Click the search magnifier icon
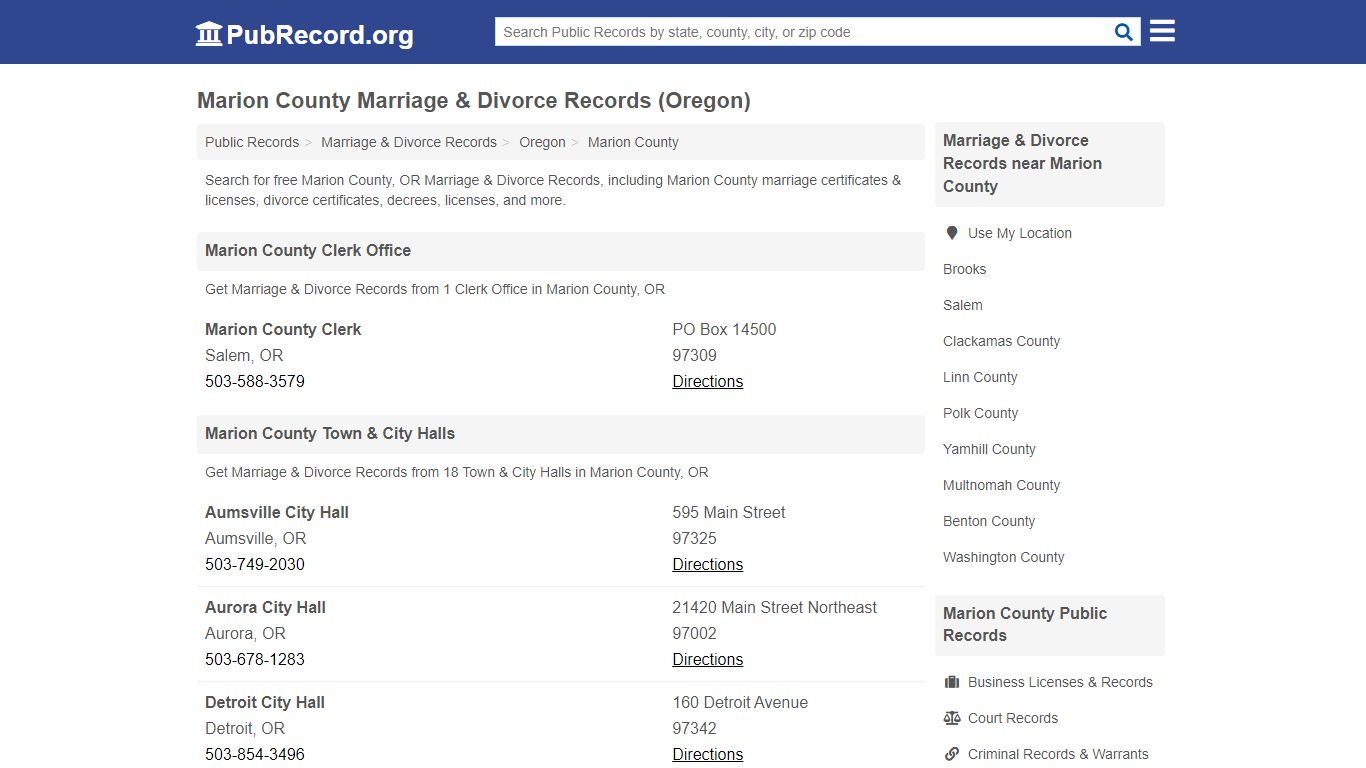 [x=1124, y=32]
